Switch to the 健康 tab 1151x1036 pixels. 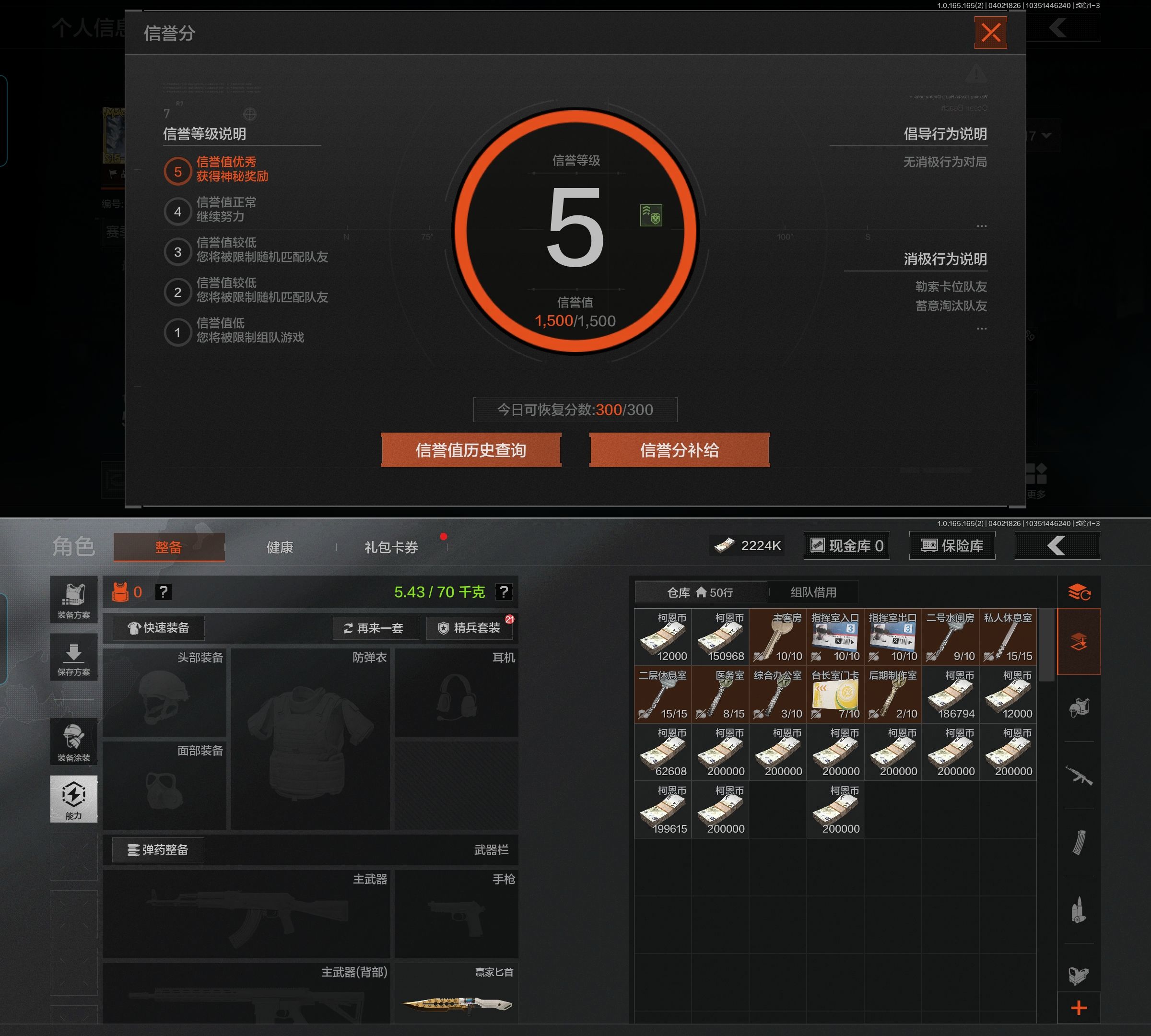(x=280, y=547)
